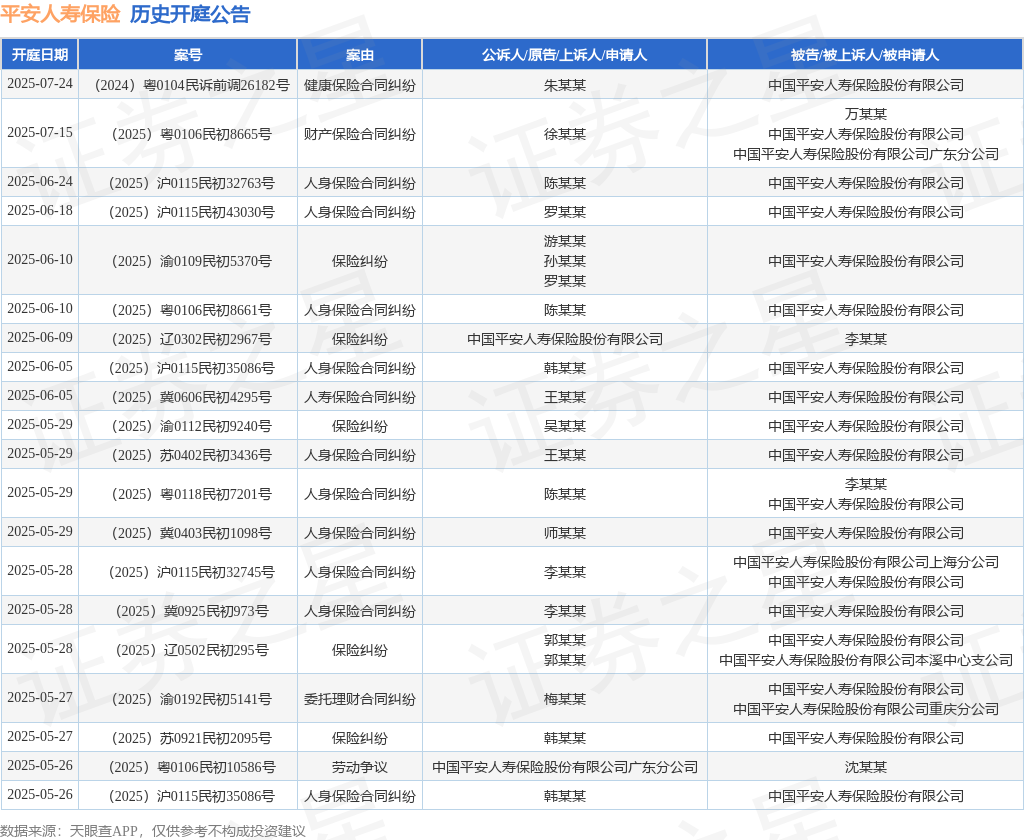Click the 财产保险合同纠纷 cell

[360, 134]
